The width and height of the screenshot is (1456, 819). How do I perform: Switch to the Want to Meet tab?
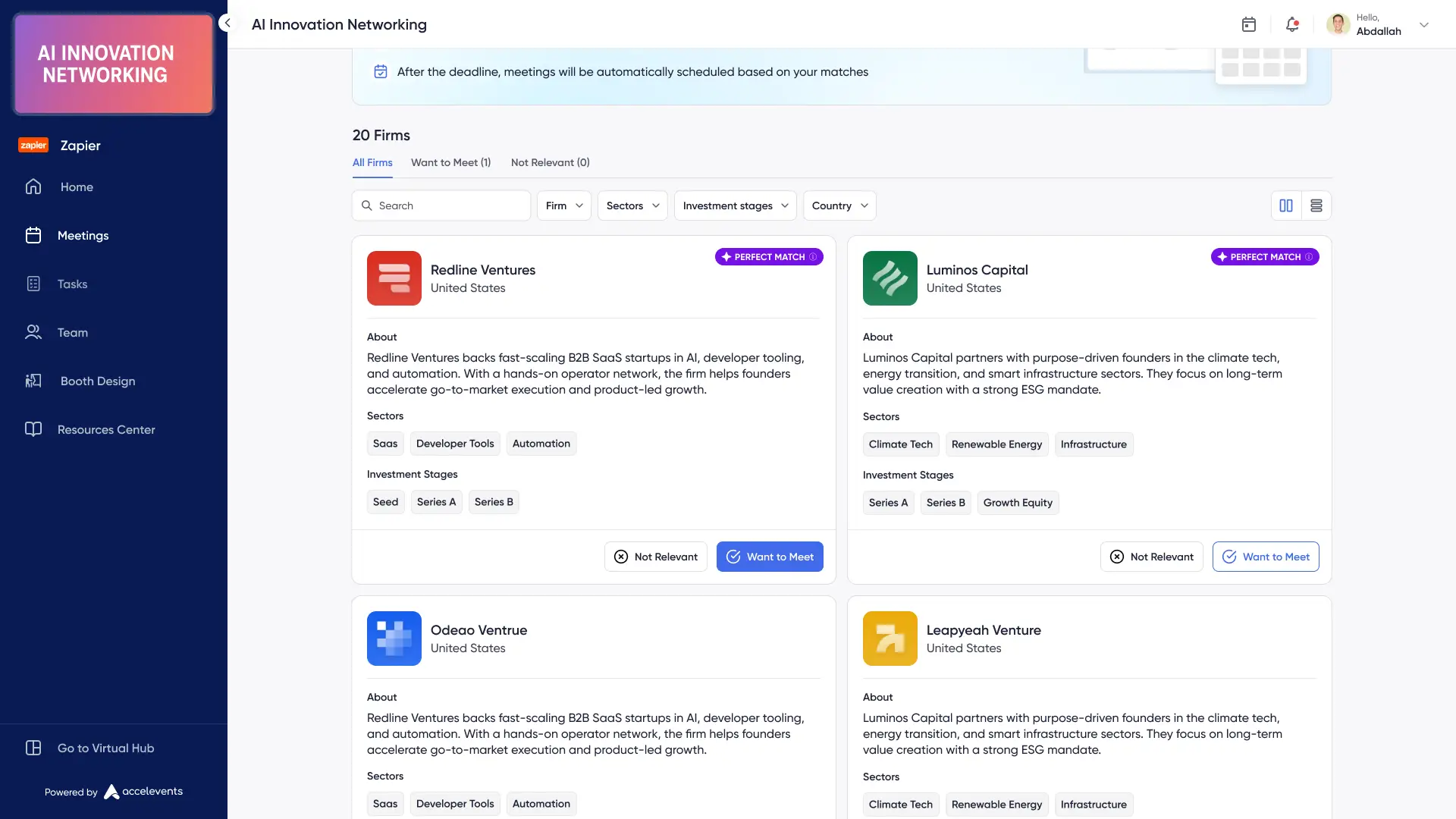[450, 162]
